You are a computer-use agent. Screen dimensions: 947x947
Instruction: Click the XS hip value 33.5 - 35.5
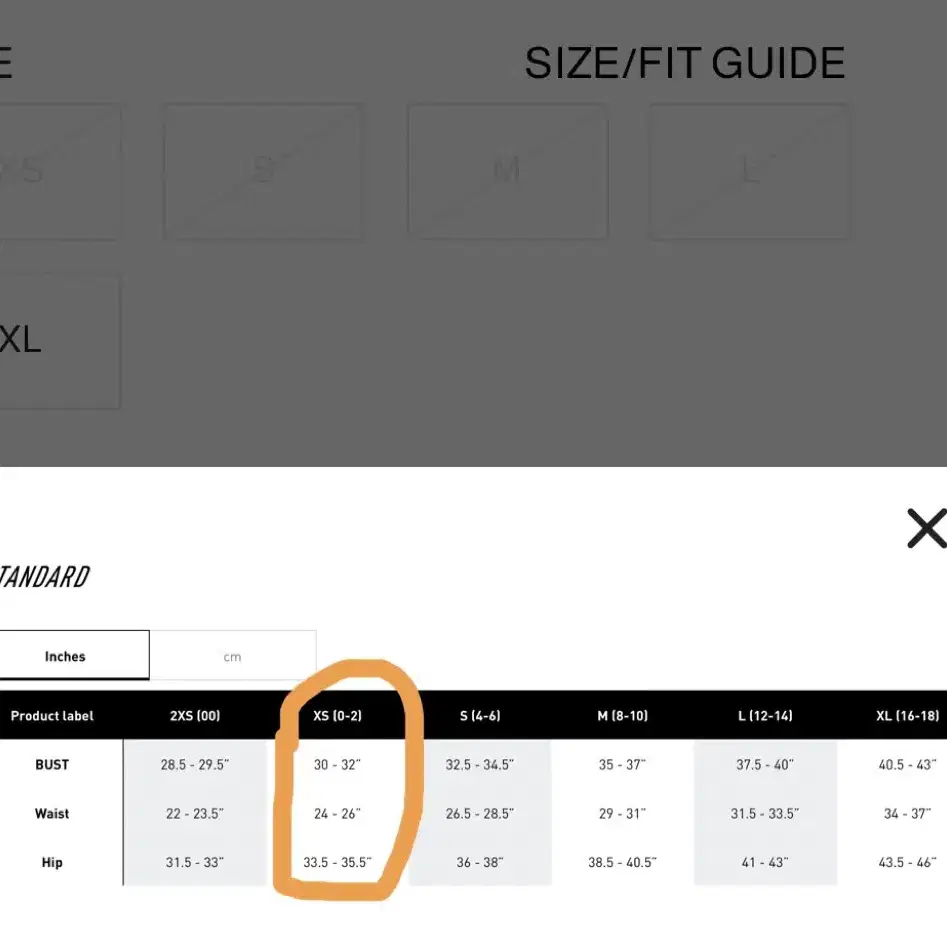click(337, 862)
